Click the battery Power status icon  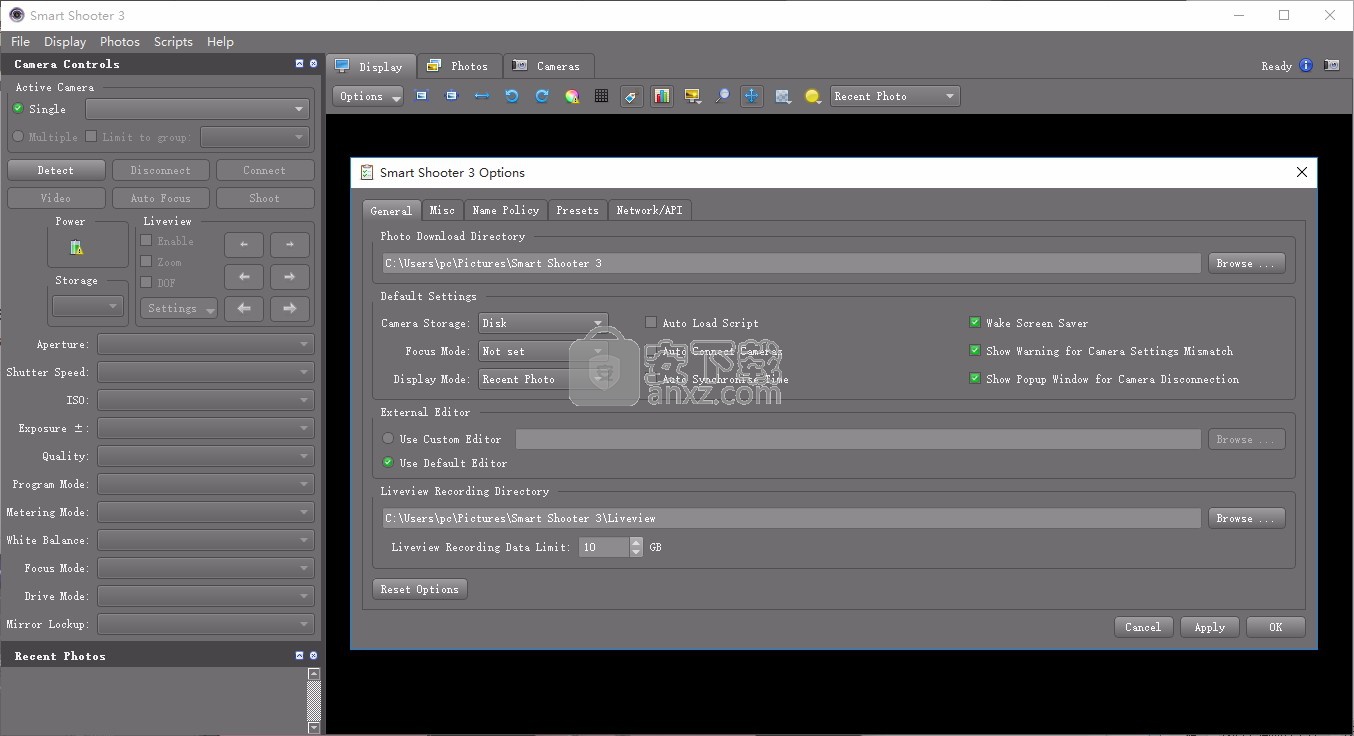pyautogui.click(x=77, y=247)
